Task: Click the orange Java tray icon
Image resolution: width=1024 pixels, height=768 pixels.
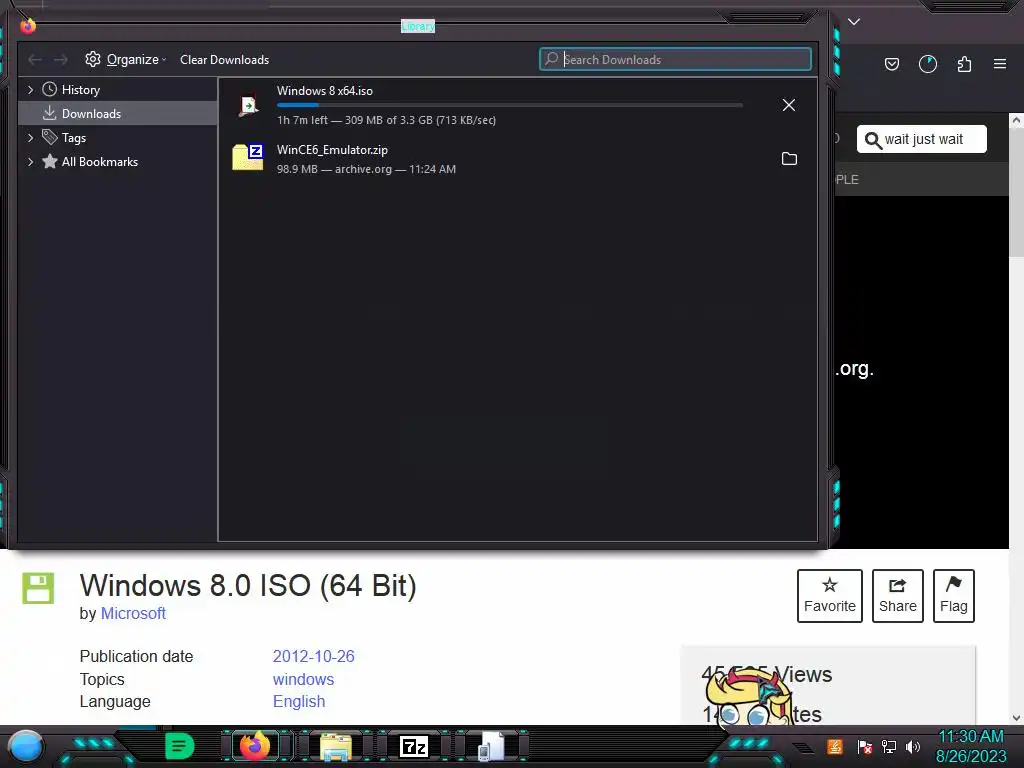Action: 835,746
